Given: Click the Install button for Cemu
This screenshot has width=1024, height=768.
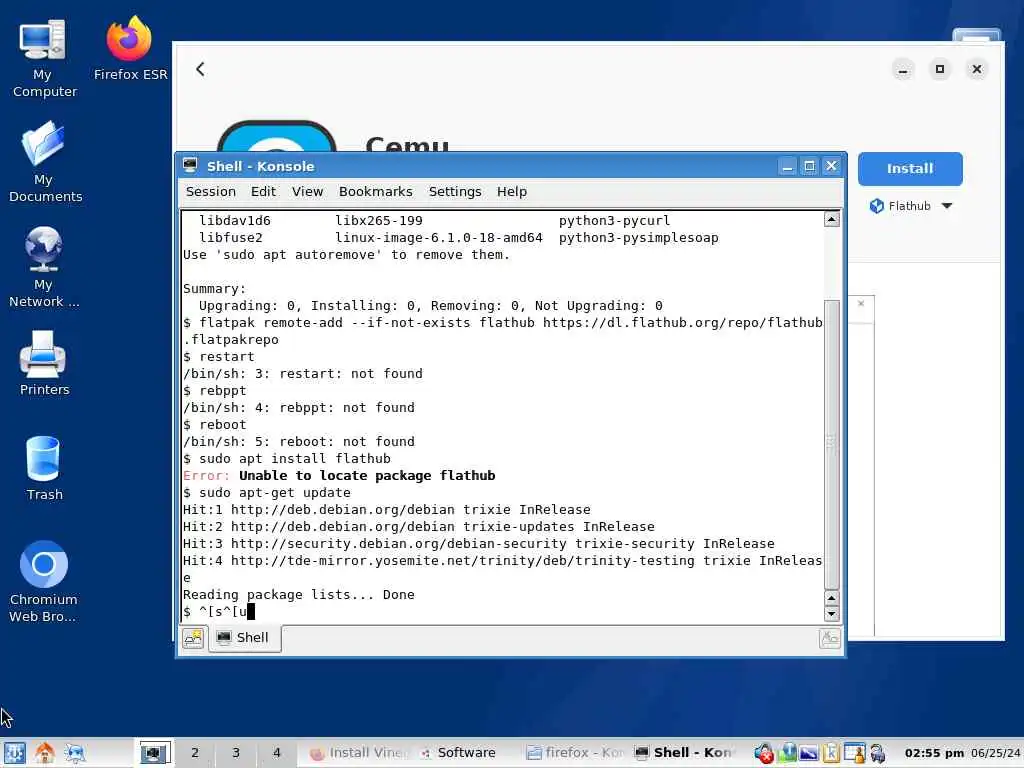Looking at the screenshot, I should coord(910,168).
